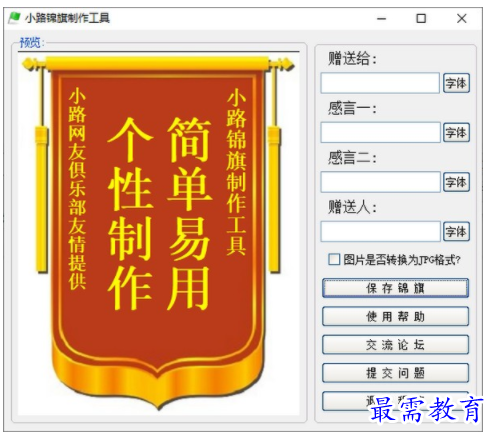The height and width of the screenshot is (441, 492).
Task: Focus the 赠送给 input field
Action: tap(380, 83)
